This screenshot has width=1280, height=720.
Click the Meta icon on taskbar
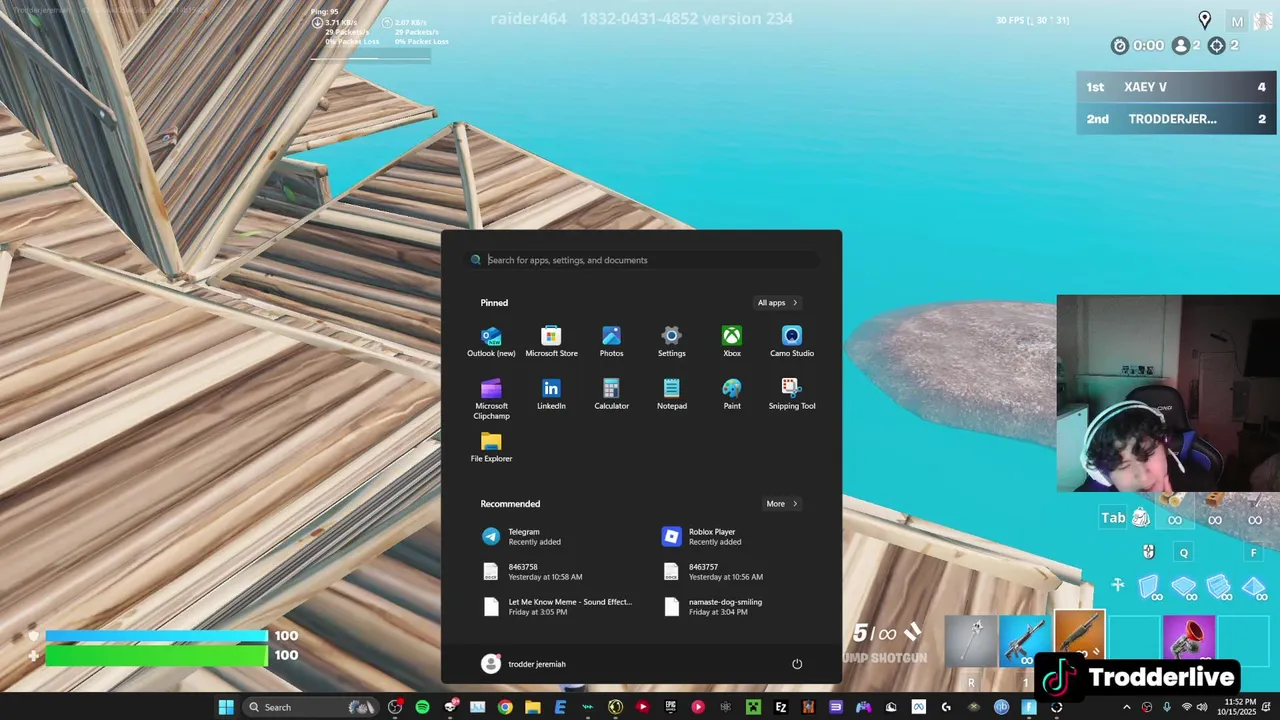(x=918, y=707)
